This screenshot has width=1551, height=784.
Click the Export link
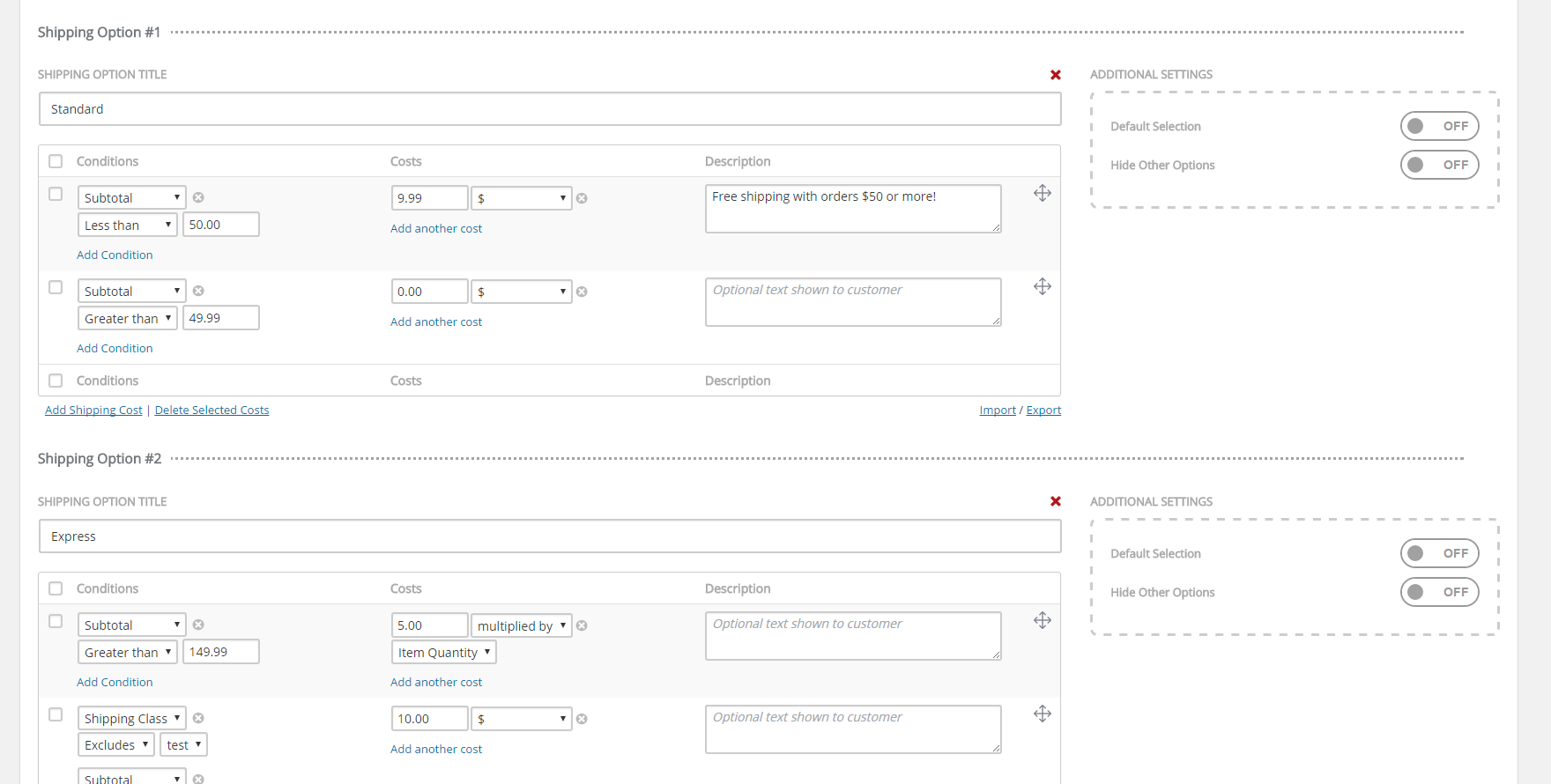click(x=1043, y=410)
